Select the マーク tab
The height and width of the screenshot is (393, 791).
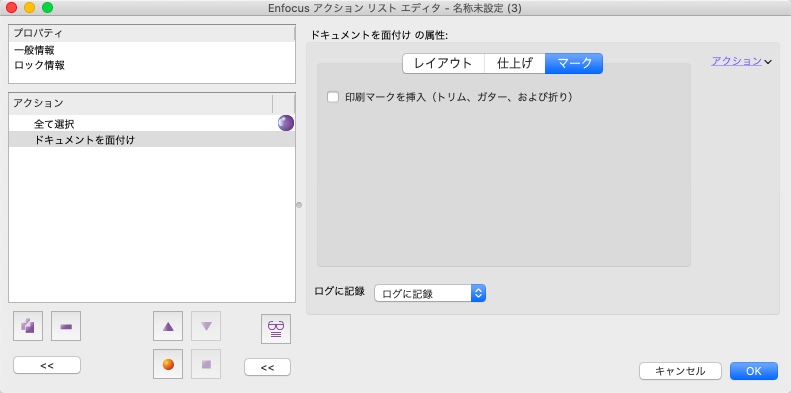[x=574, y=64]
